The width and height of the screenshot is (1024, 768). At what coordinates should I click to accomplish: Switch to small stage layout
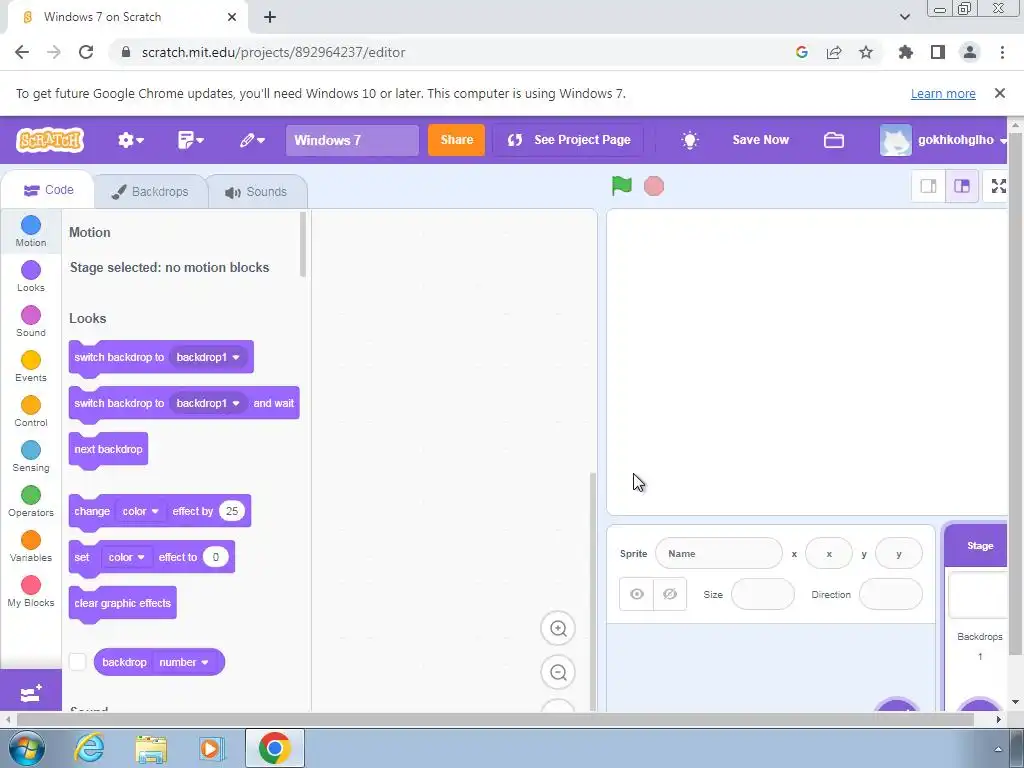click(928, 186)
